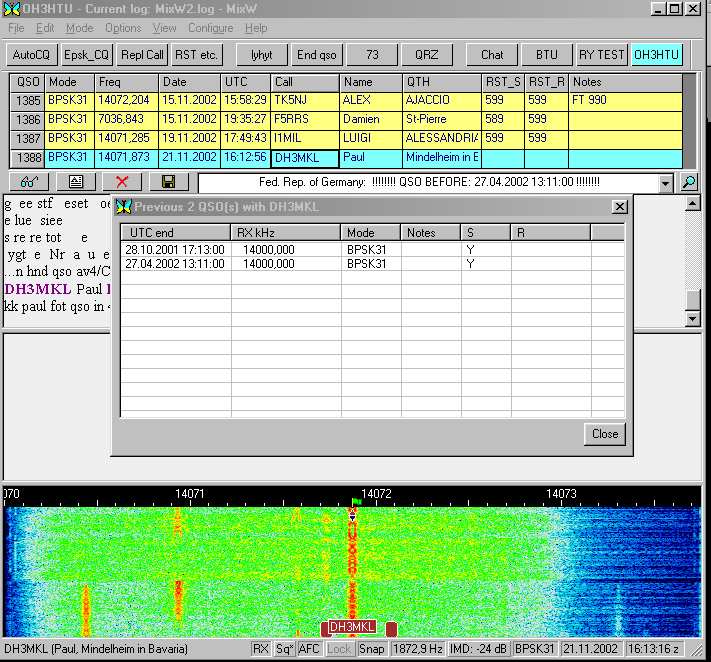Viewport: 711px width, 662px height.
Task: Click the 14071 label on frequency scale
Action: point(190,493)
